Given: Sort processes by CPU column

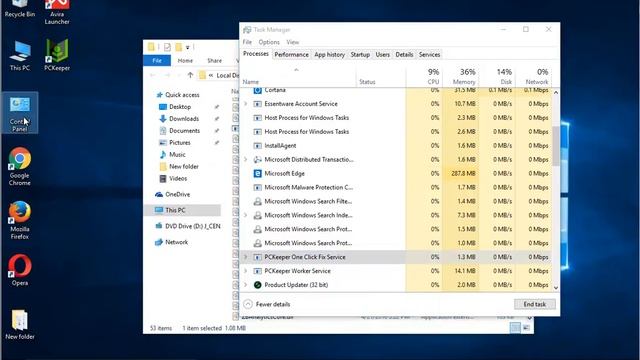Looking at the screenshot, I should click(424, 76).
